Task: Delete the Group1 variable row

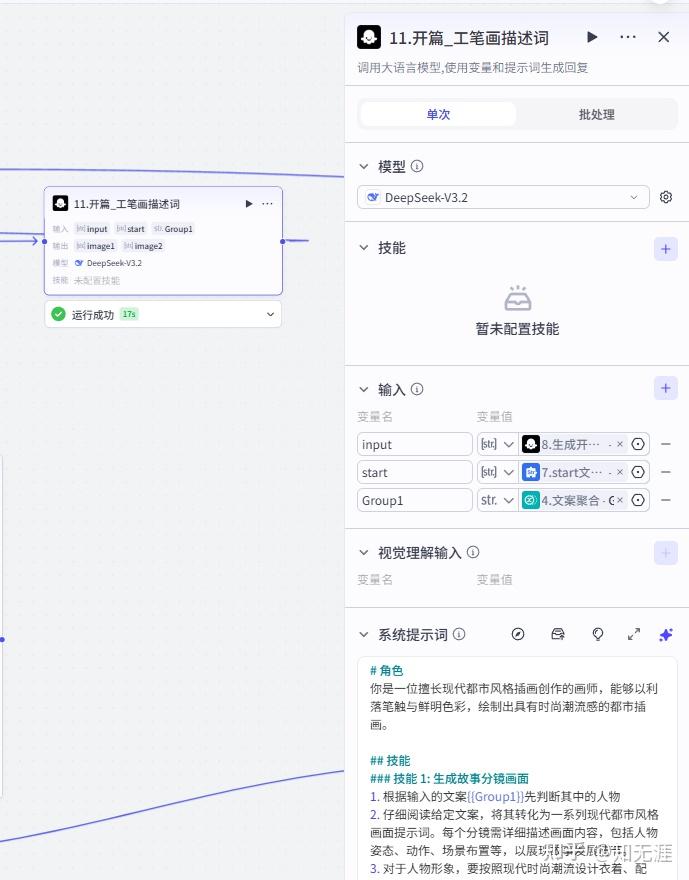Action: (x=666, y=500)
